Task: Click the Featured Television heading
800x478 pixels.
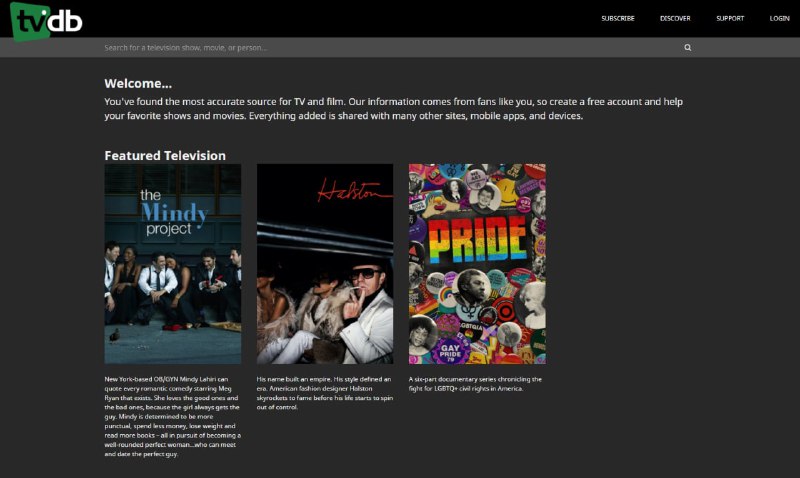Action: [165, 155]
